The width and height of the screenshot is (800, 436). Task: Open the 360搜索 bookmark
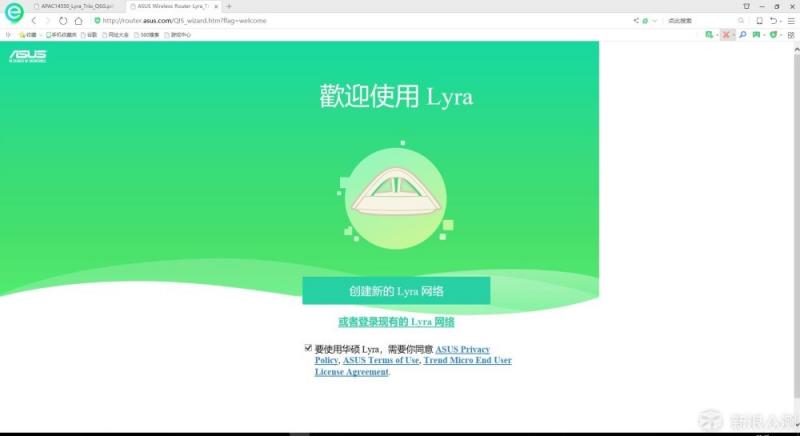pyautogui.click(x=146, y=35)
